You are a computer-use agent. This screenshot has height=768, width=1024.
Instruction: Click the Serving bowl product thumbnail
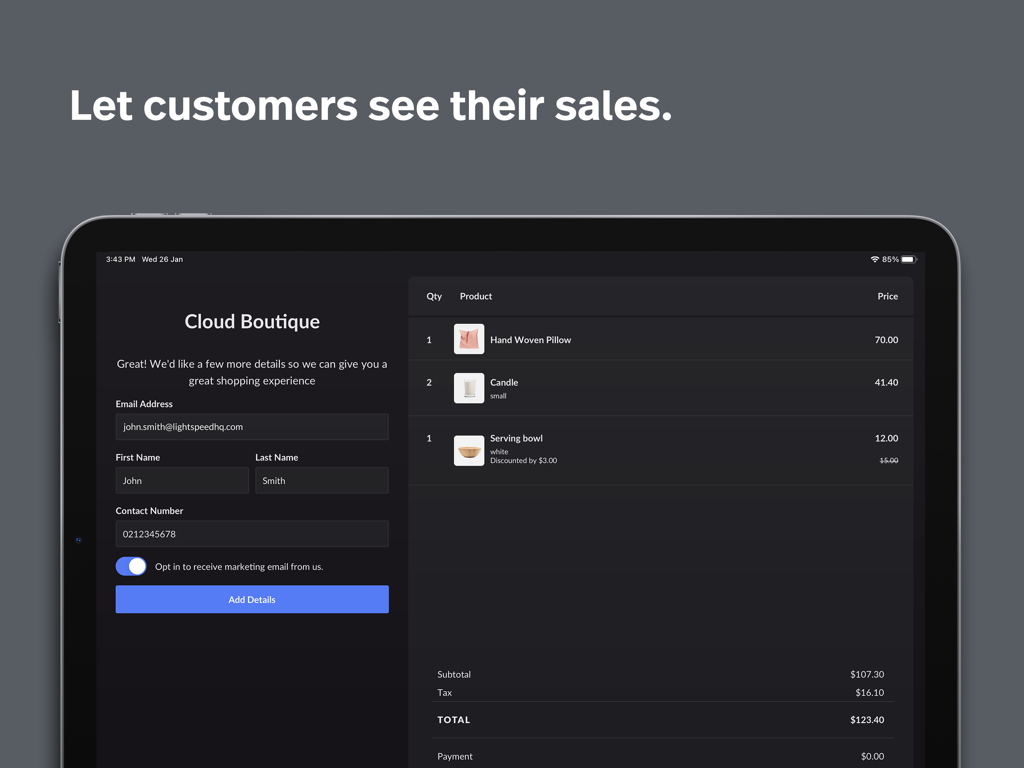(469, 450)
